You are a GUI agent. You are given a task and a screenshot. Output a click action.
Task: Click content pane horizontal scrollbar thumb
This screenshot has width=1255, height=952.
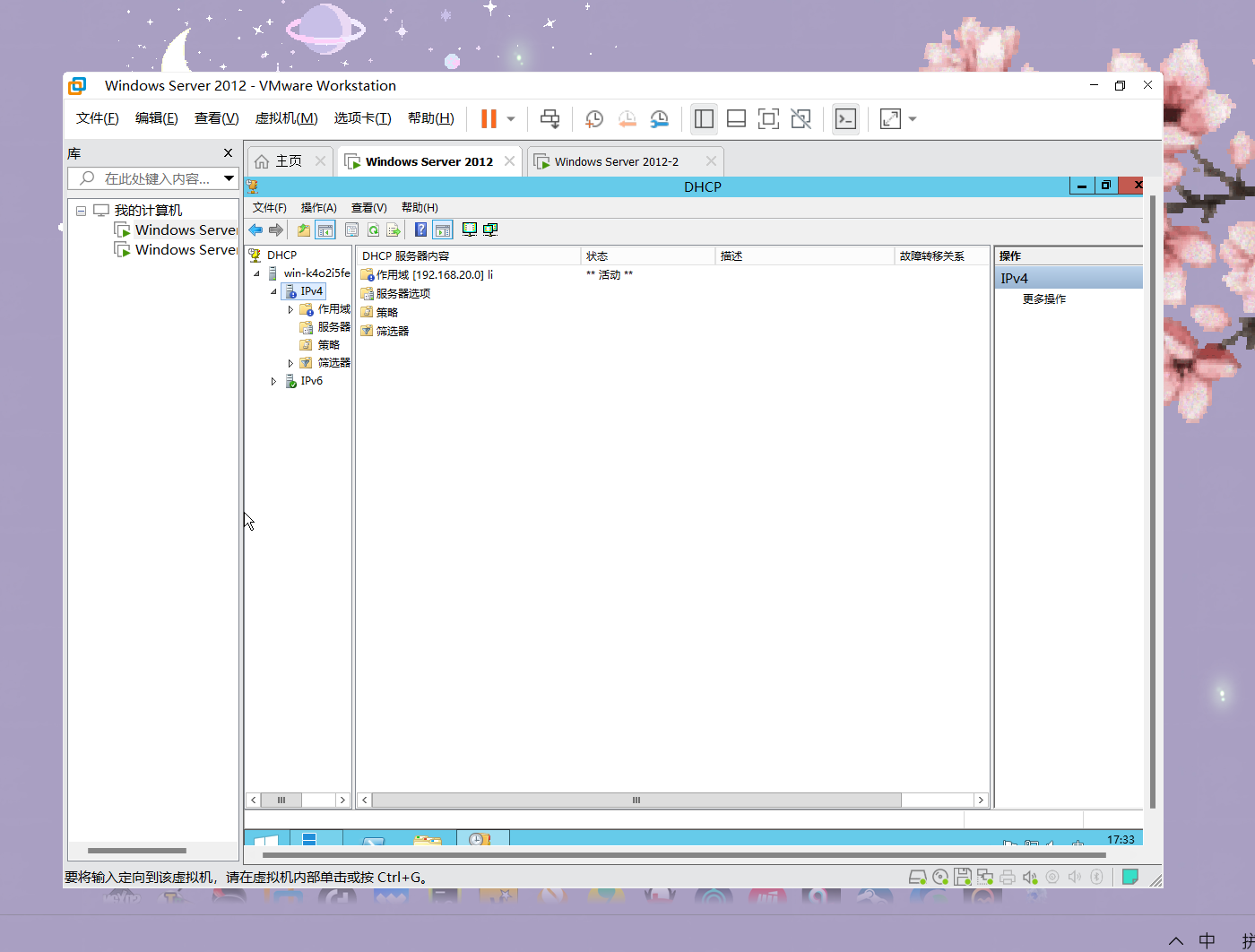(x=636, y=800)
